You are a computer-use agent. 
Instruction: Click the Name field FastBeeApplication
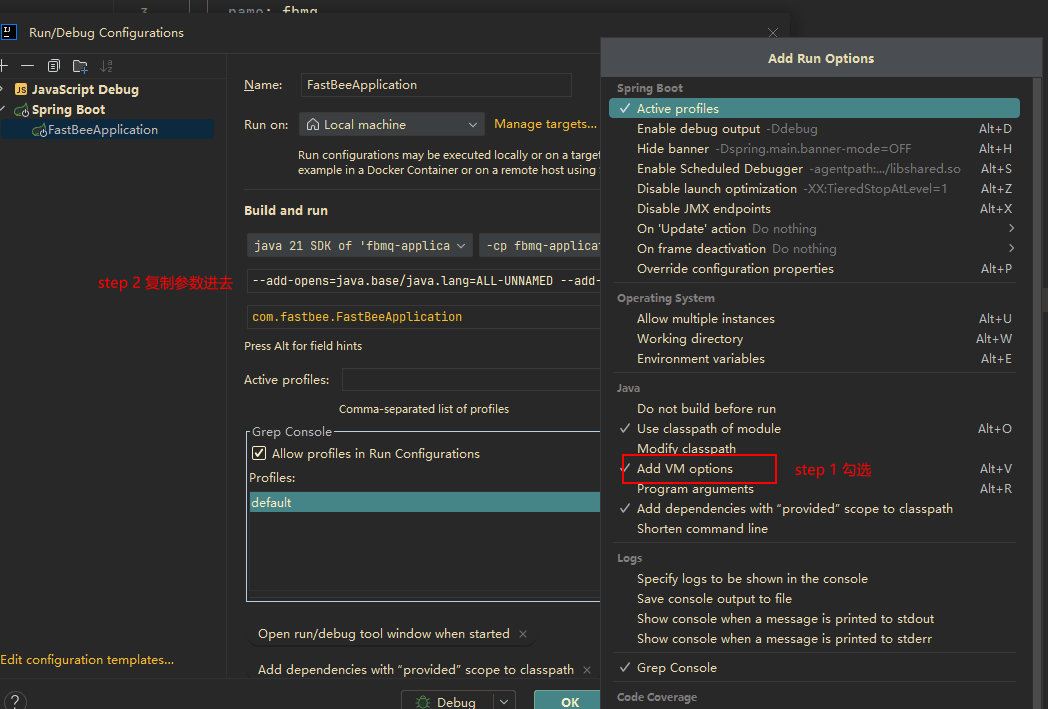point(436,85)
